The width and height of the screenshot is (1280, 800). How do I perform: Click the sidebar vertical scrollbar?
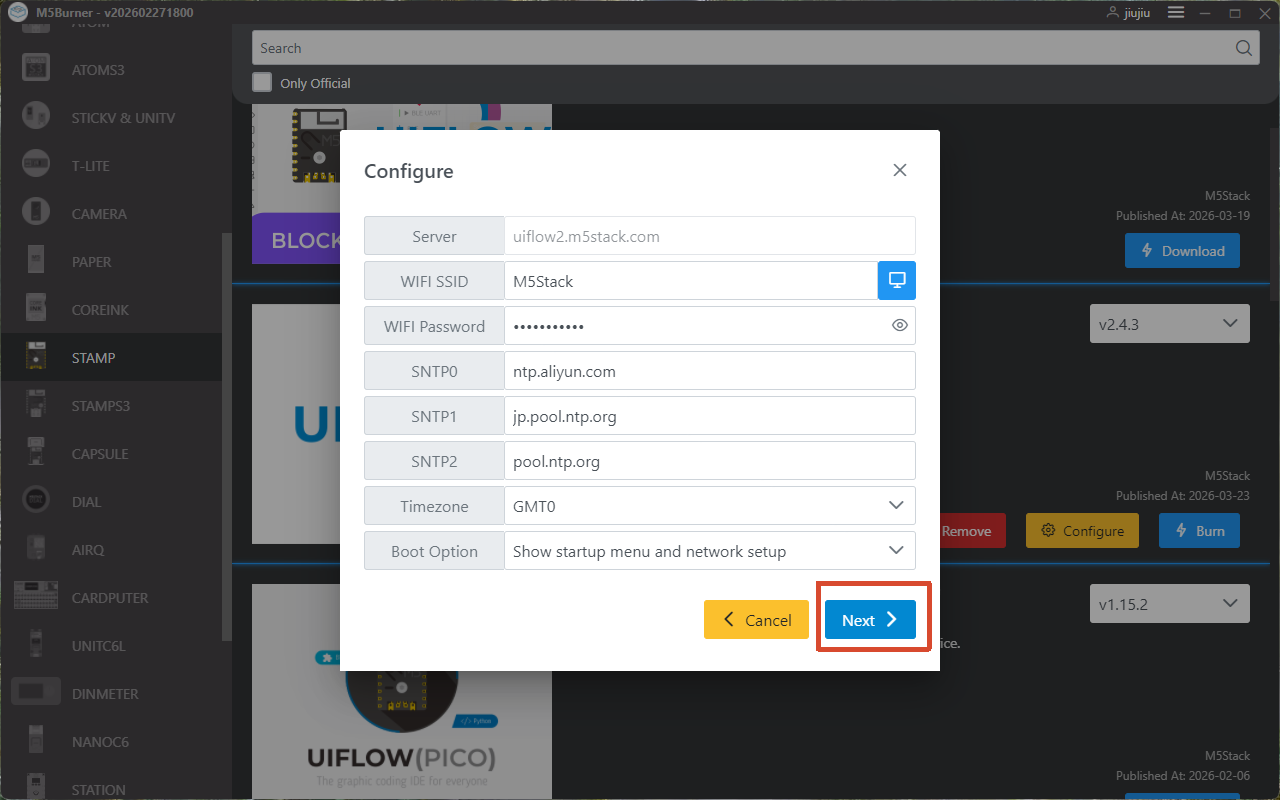(226, 440)
